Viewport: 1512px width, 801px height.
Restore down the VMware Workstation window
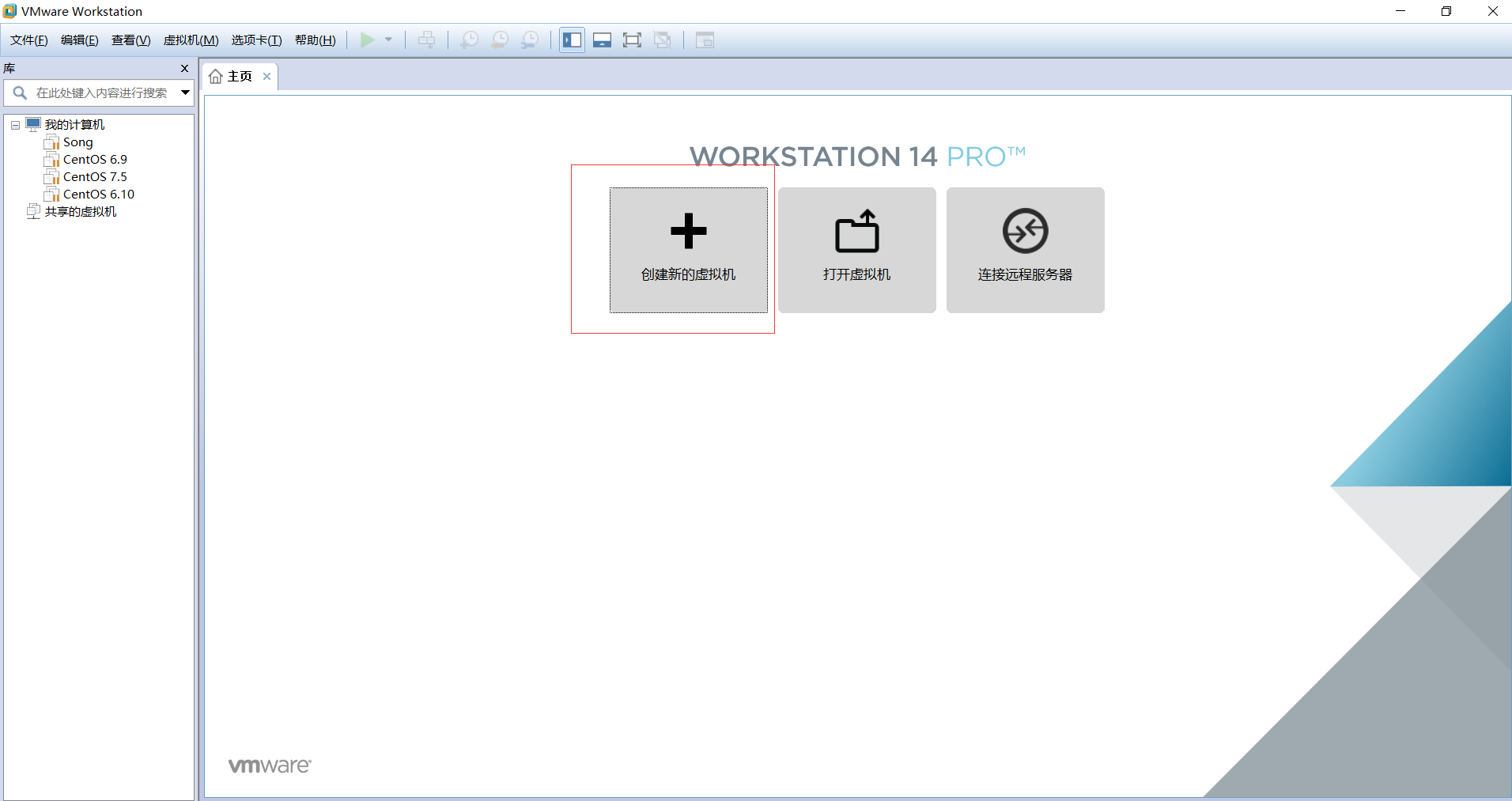(1446, 11)
